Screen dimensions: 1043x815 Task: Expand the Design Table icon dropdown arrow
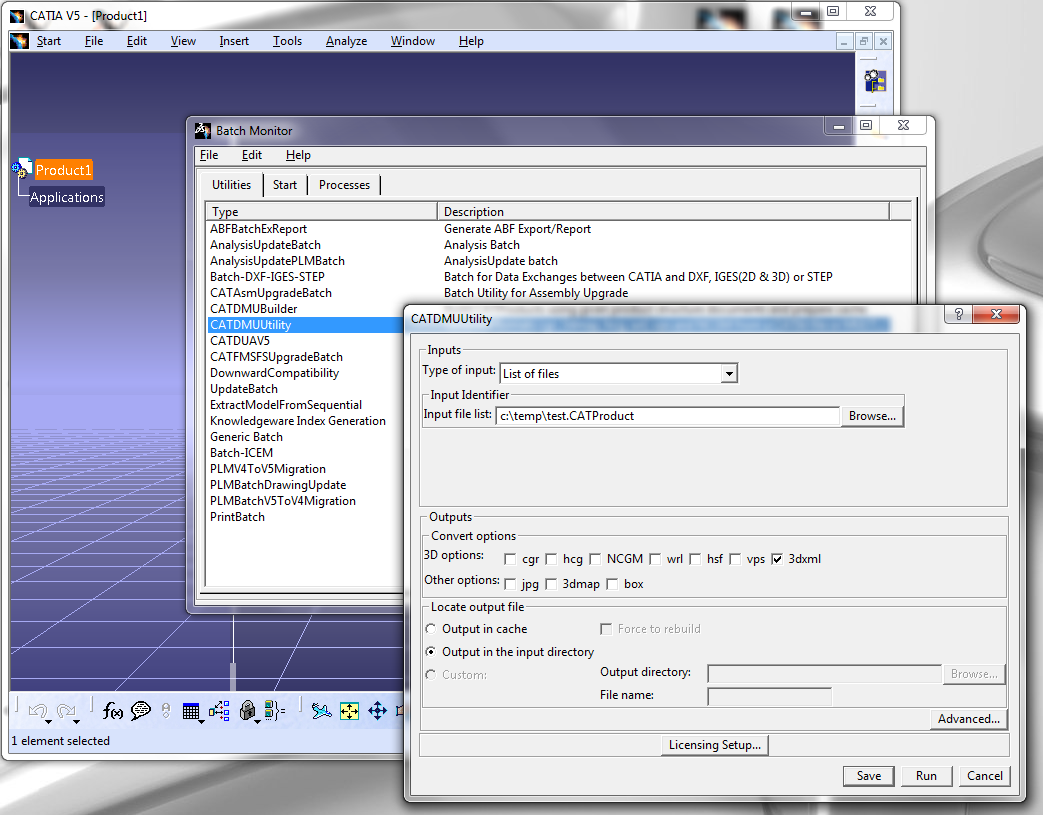coord(202,722)
